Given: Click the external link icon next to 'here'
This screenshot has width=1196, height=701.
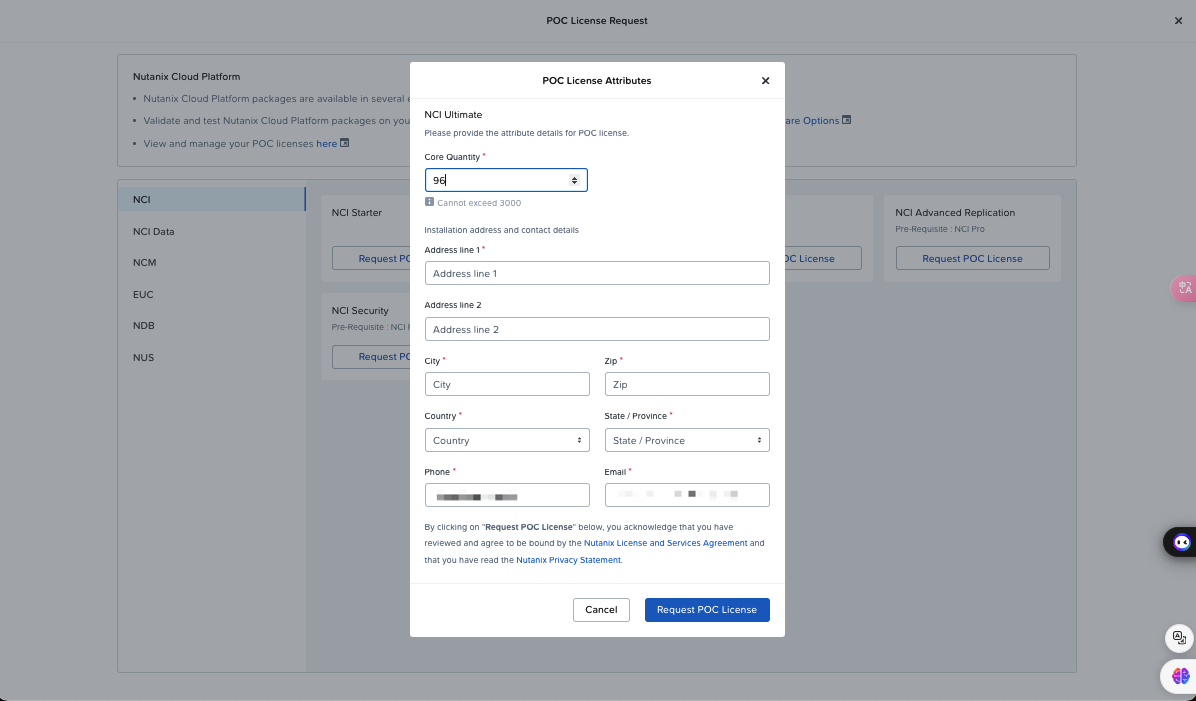Looking at the screenshot, I should [345, 143].
